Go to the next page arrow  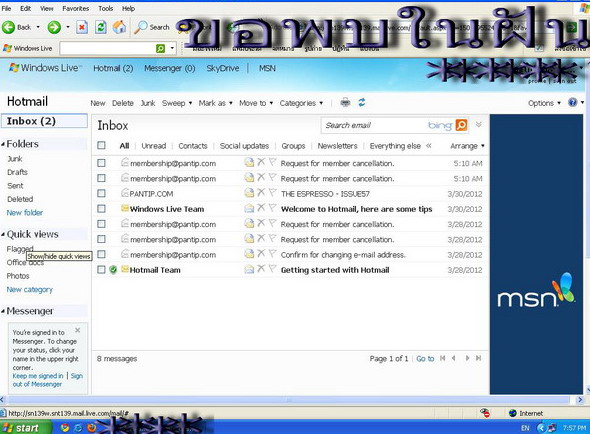467,358
